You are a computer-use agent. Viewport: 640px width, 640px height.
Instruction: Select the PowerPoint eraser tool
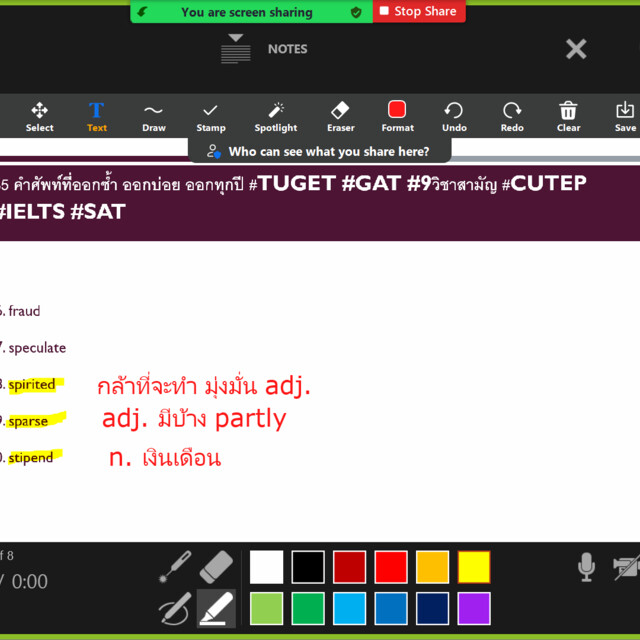click(x=216, y=567)
